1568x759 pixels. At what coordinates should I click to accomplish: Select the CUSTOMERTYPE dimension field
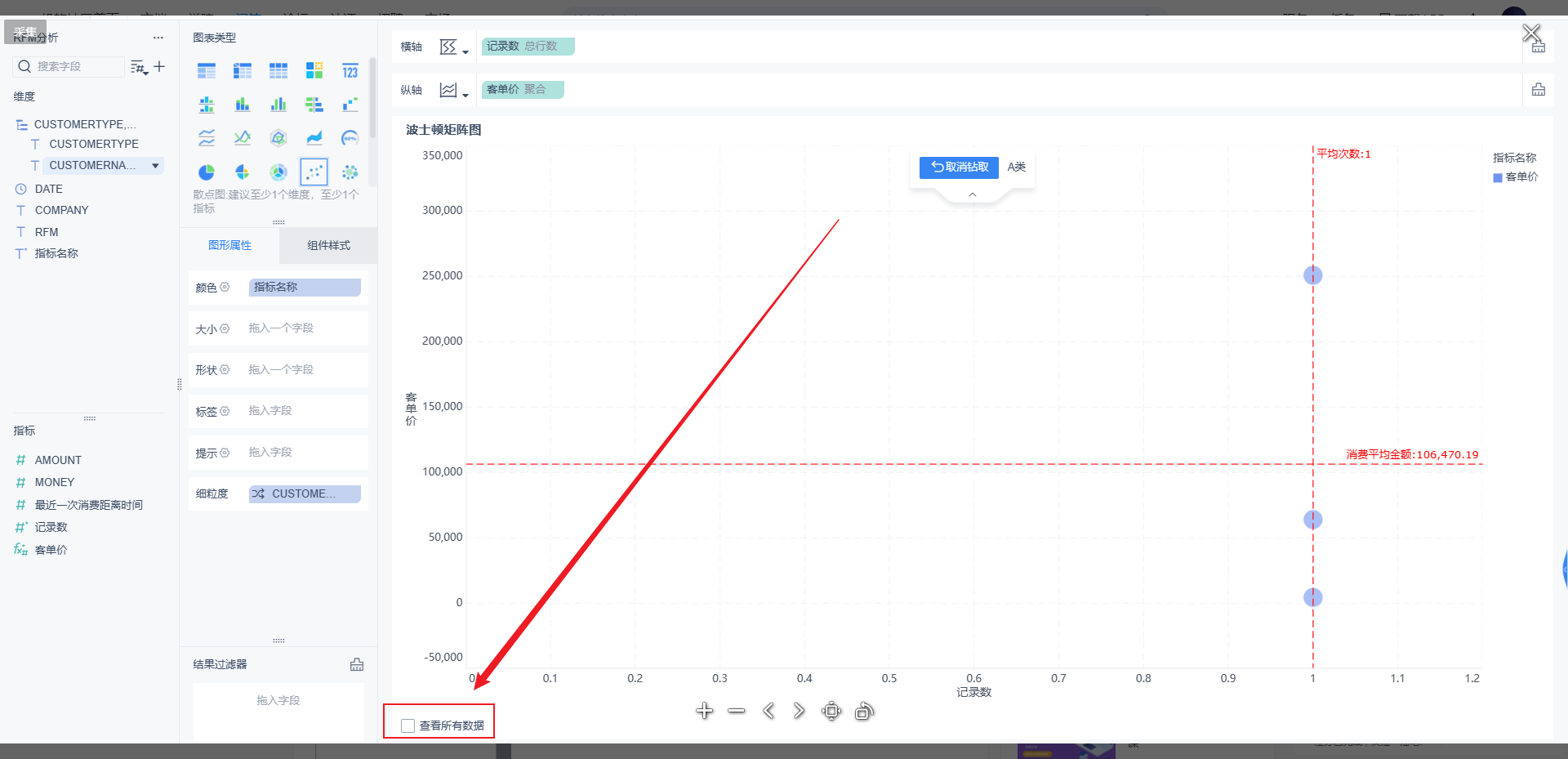[x=94, y=144]
